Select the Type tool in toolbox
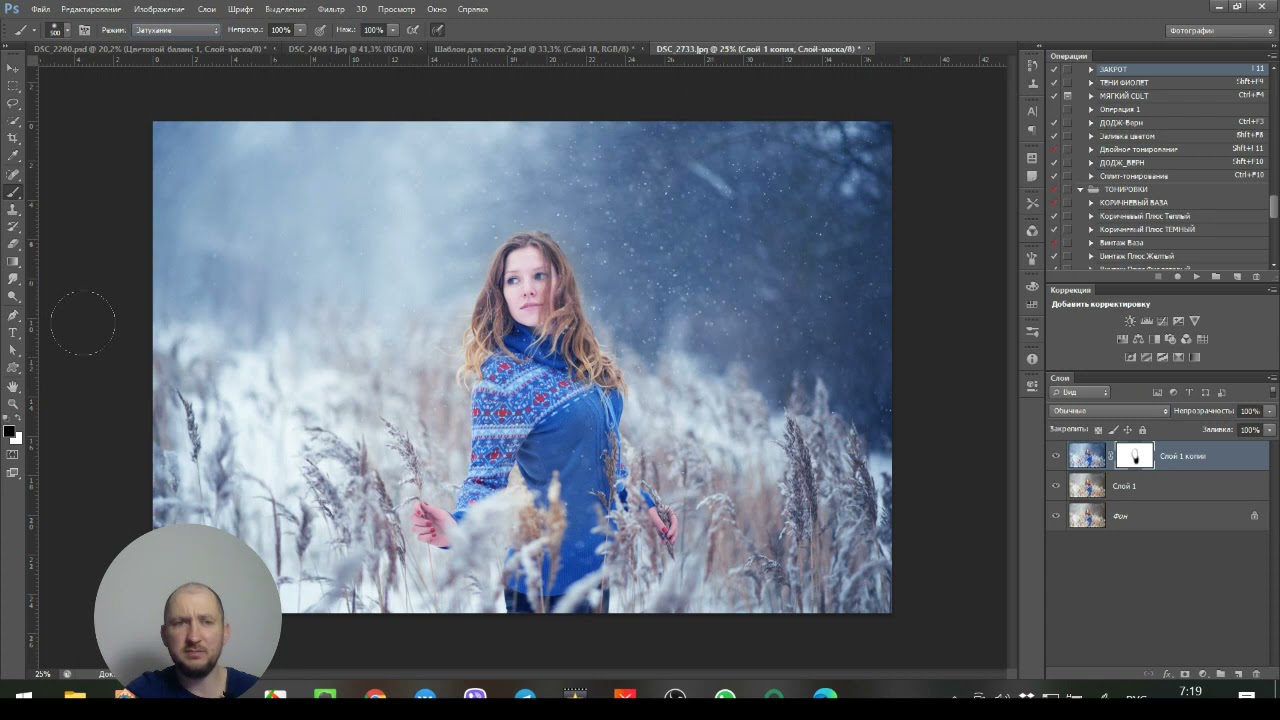This screenshot has height=720, width=1280. click(13, 332)
